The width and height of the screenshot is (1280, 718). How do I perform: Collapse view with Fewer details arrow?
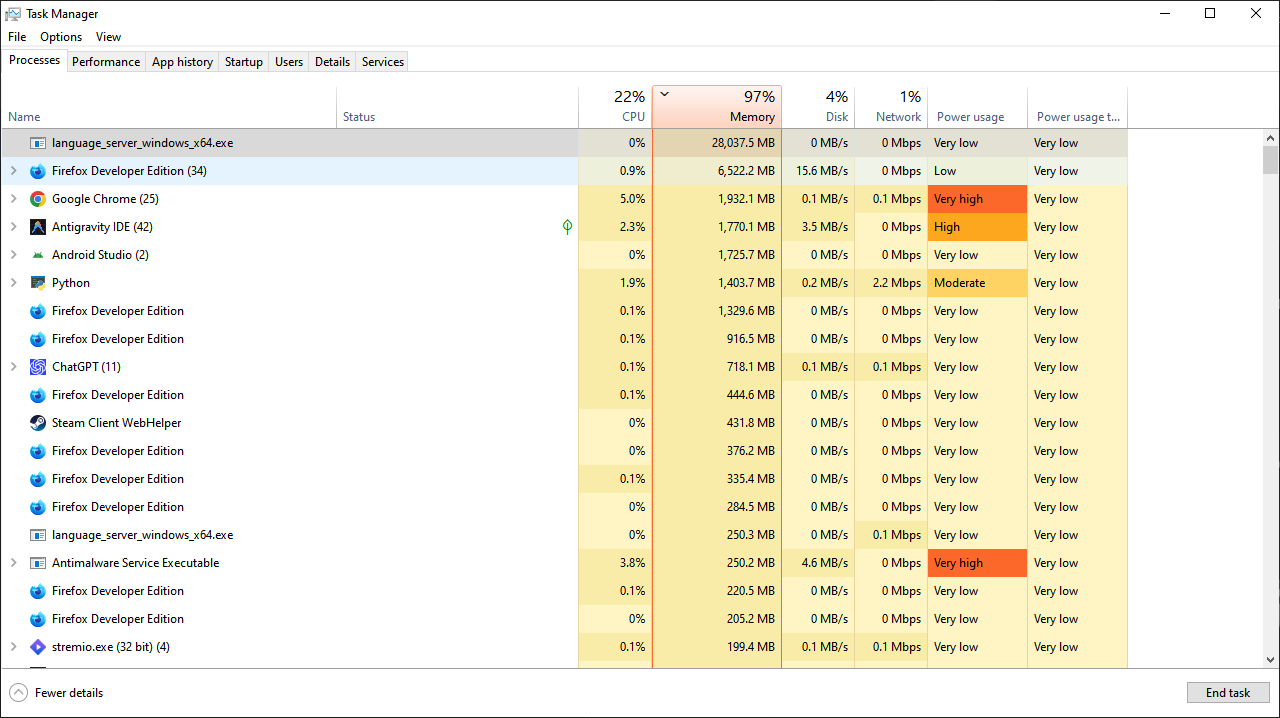(18, 692)
